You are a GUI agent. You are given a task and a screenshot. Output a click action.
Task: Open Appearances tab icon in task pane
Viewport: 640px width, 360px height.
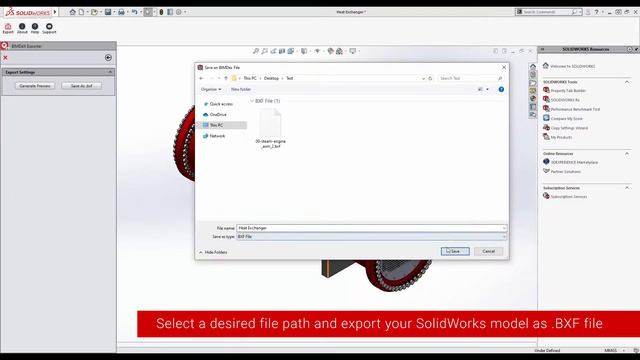(x=533, y=99)
